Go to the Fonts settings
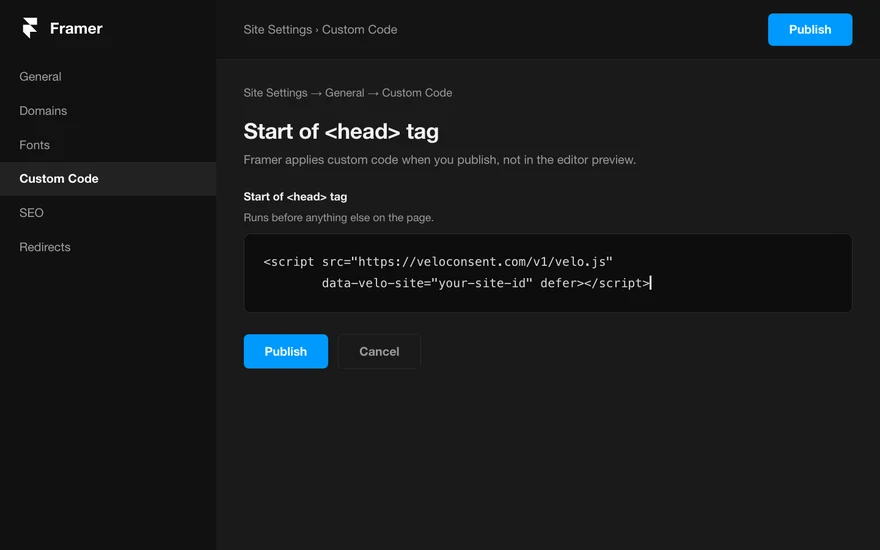The width and height of the screenshot is (880, 550). [34, 145]
